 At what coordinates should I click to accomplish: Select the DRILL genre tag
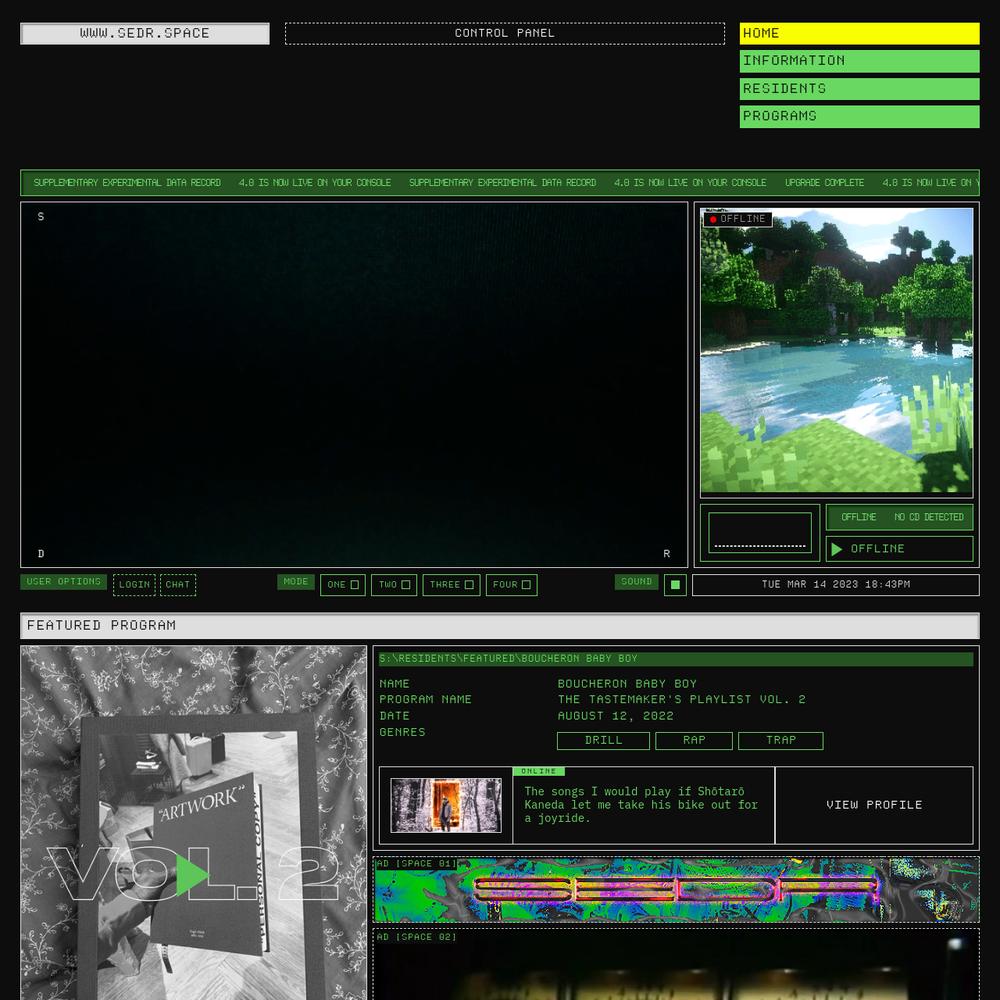pos(603,740)
